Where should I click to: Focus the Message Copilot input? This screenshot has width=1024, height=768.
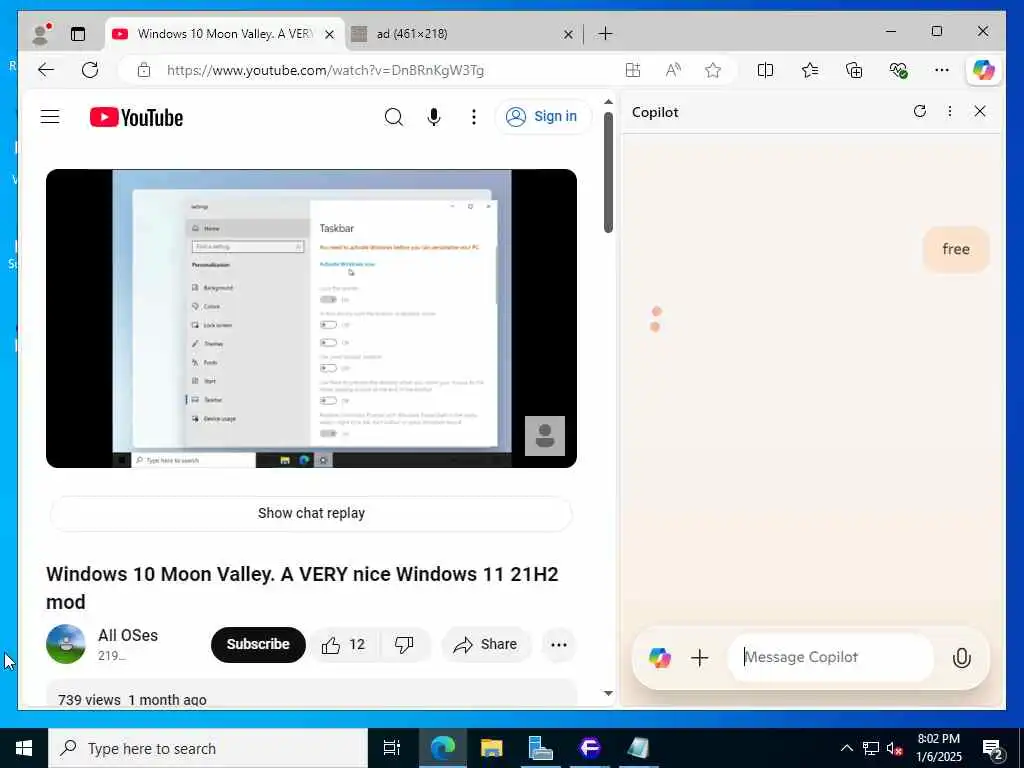pos(831,657)
